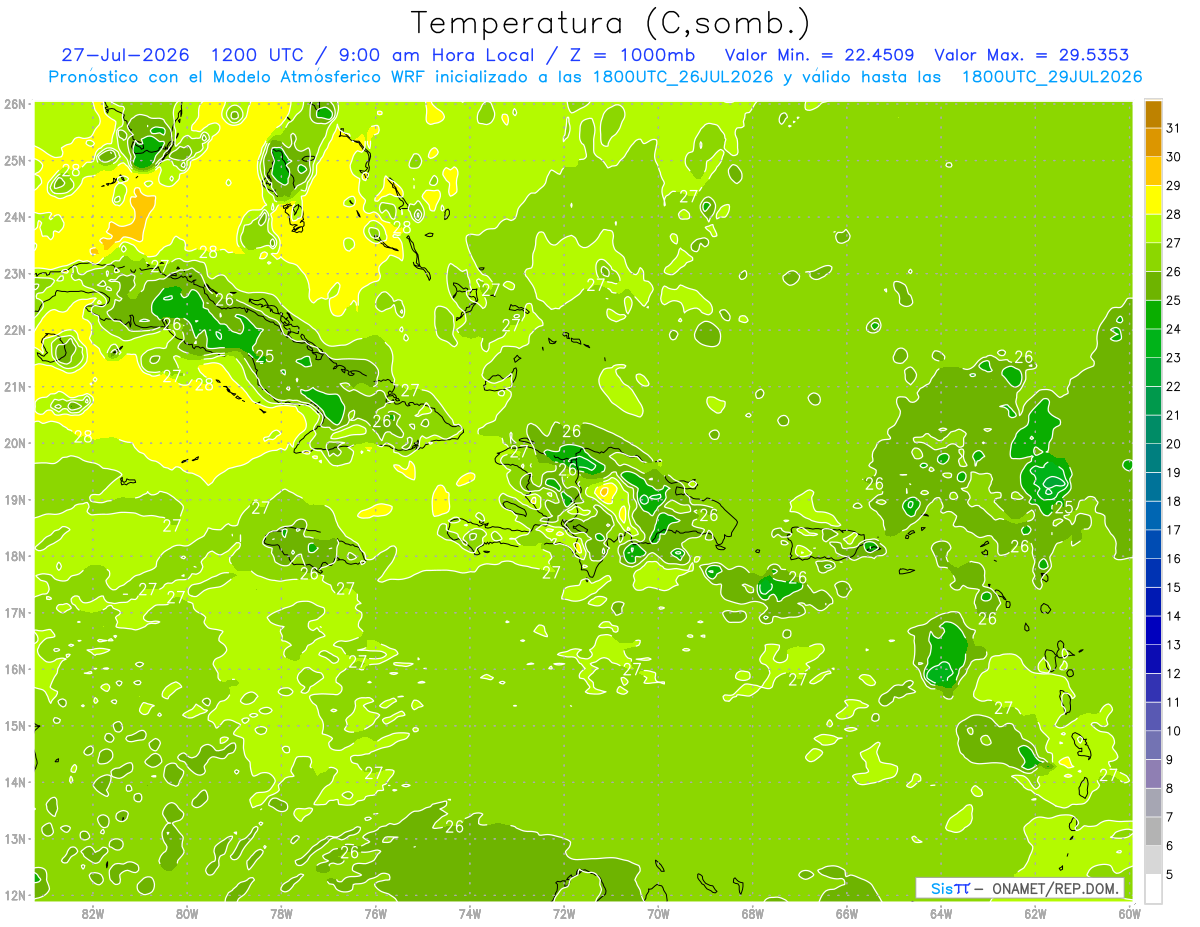Click the blue legend swatch between 15 and 16
Screen dimensions: 1200x927
[1153, 573]
